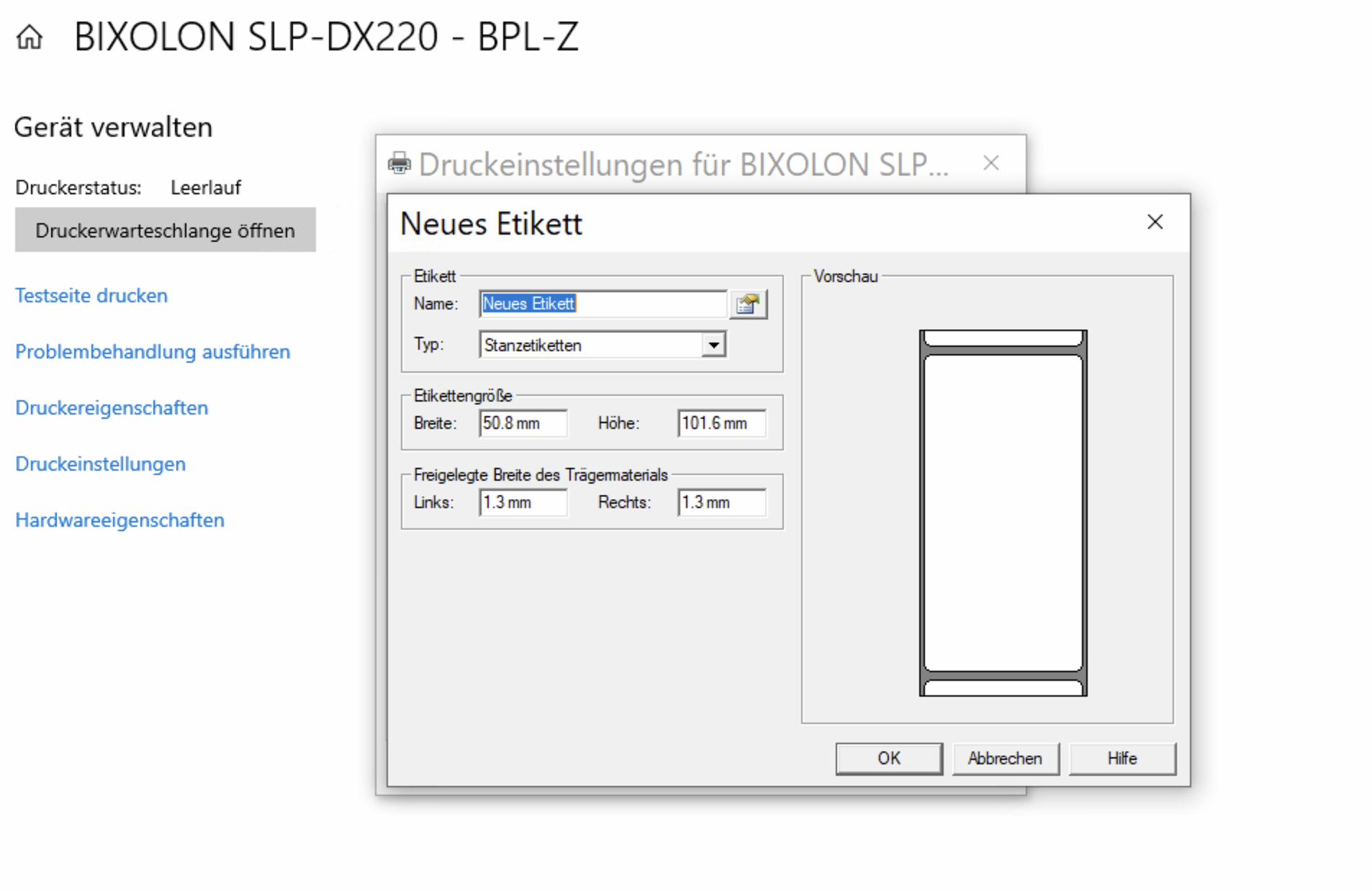The height and width of the screenshot is (891, 1372).
Task: Focus the Links margin field
Action: point(522,502)
